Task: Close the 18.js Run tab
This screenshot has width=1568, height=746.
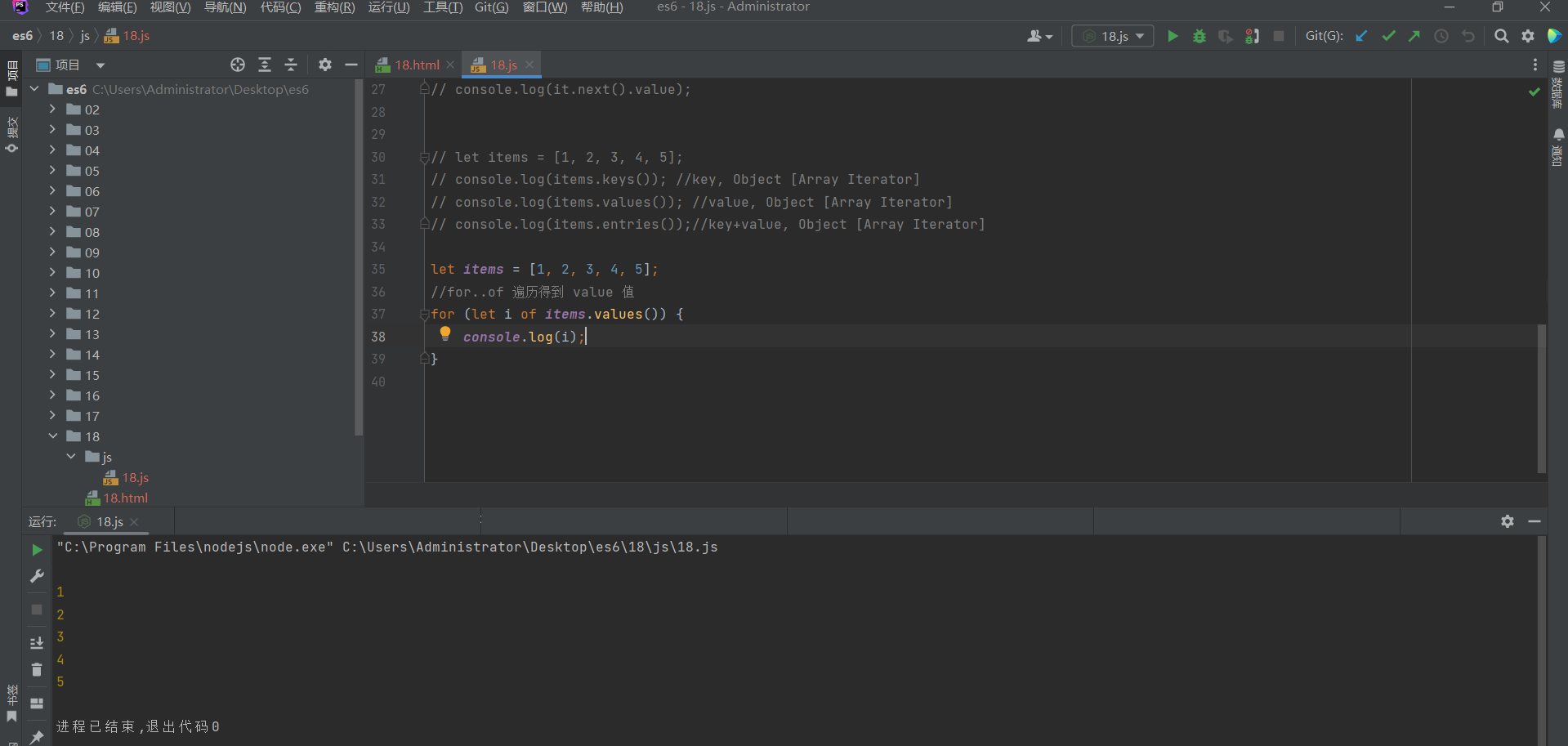Action: coord(134,521)
